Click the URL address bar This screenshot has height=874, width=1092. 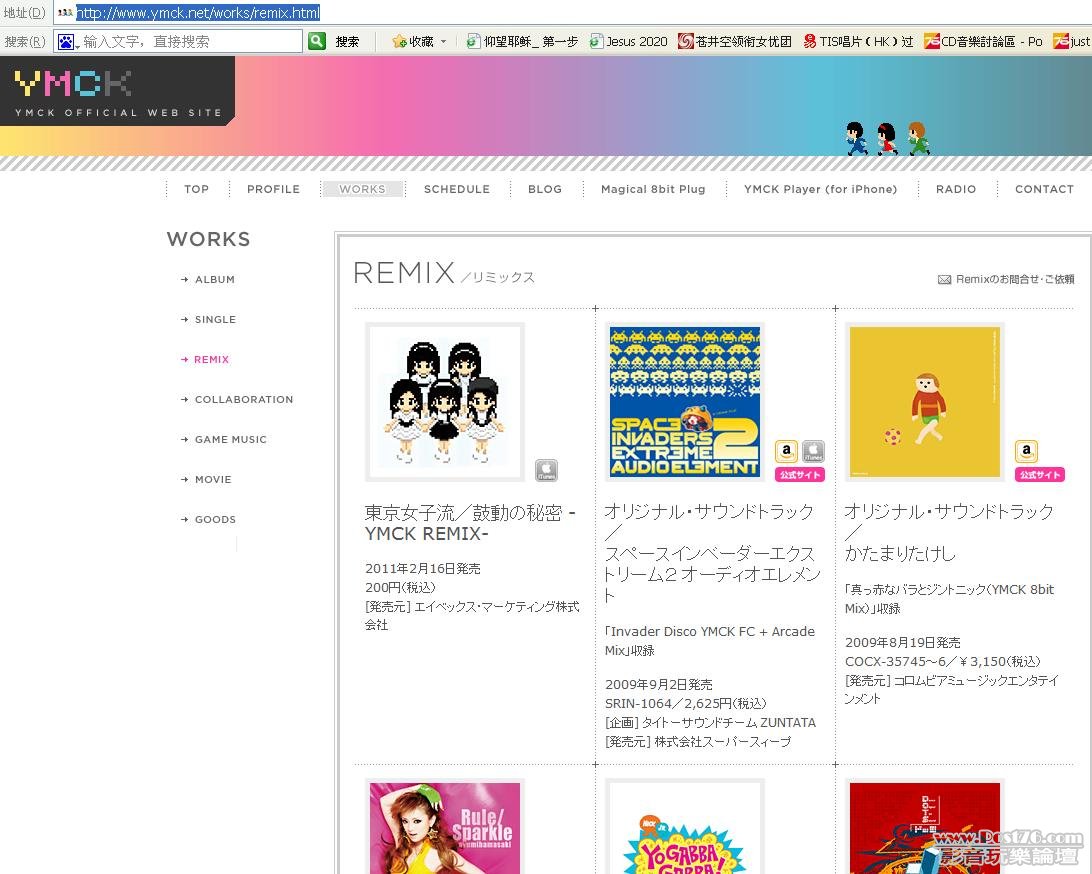(571, 13)
